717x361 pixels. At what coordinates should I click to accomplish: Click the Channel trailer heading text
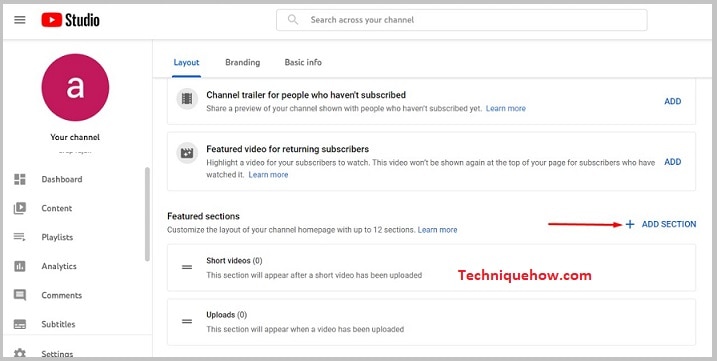click(306, 95)
